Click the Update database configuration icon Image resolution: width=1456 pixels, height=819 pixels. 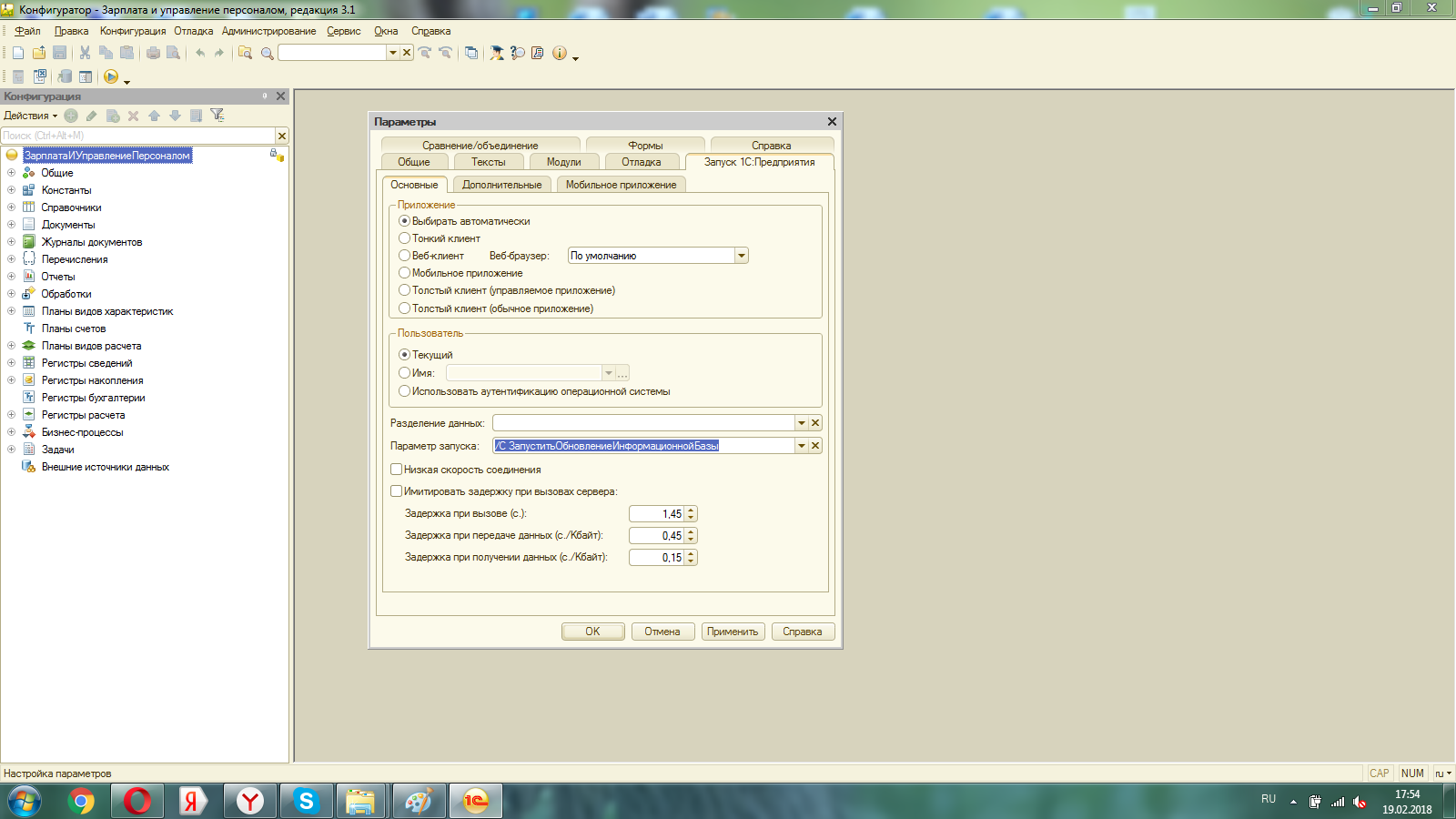(65, 76)
